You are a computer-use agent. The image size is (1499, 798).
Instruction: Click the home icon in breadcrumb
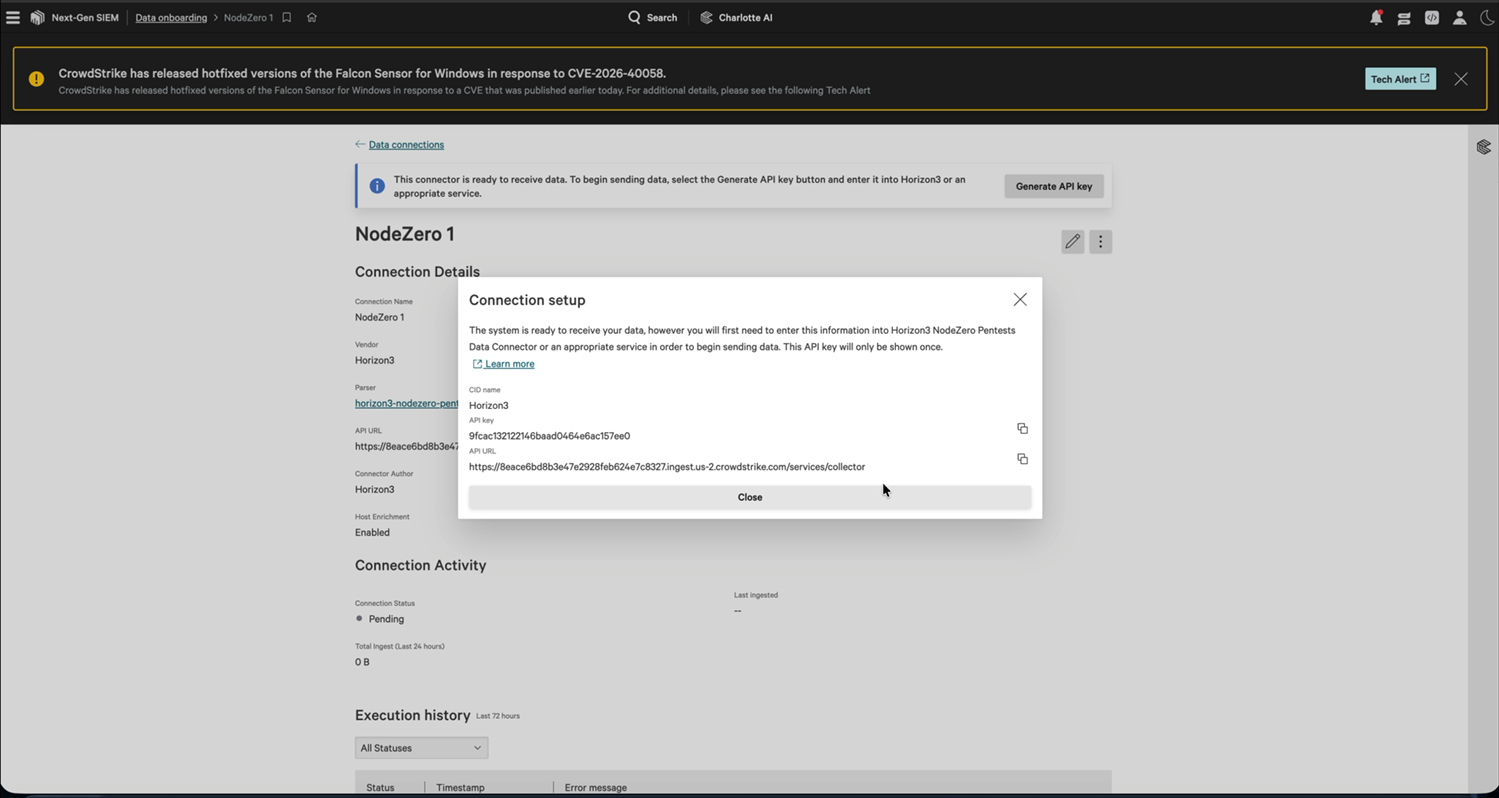coord(312,17)
